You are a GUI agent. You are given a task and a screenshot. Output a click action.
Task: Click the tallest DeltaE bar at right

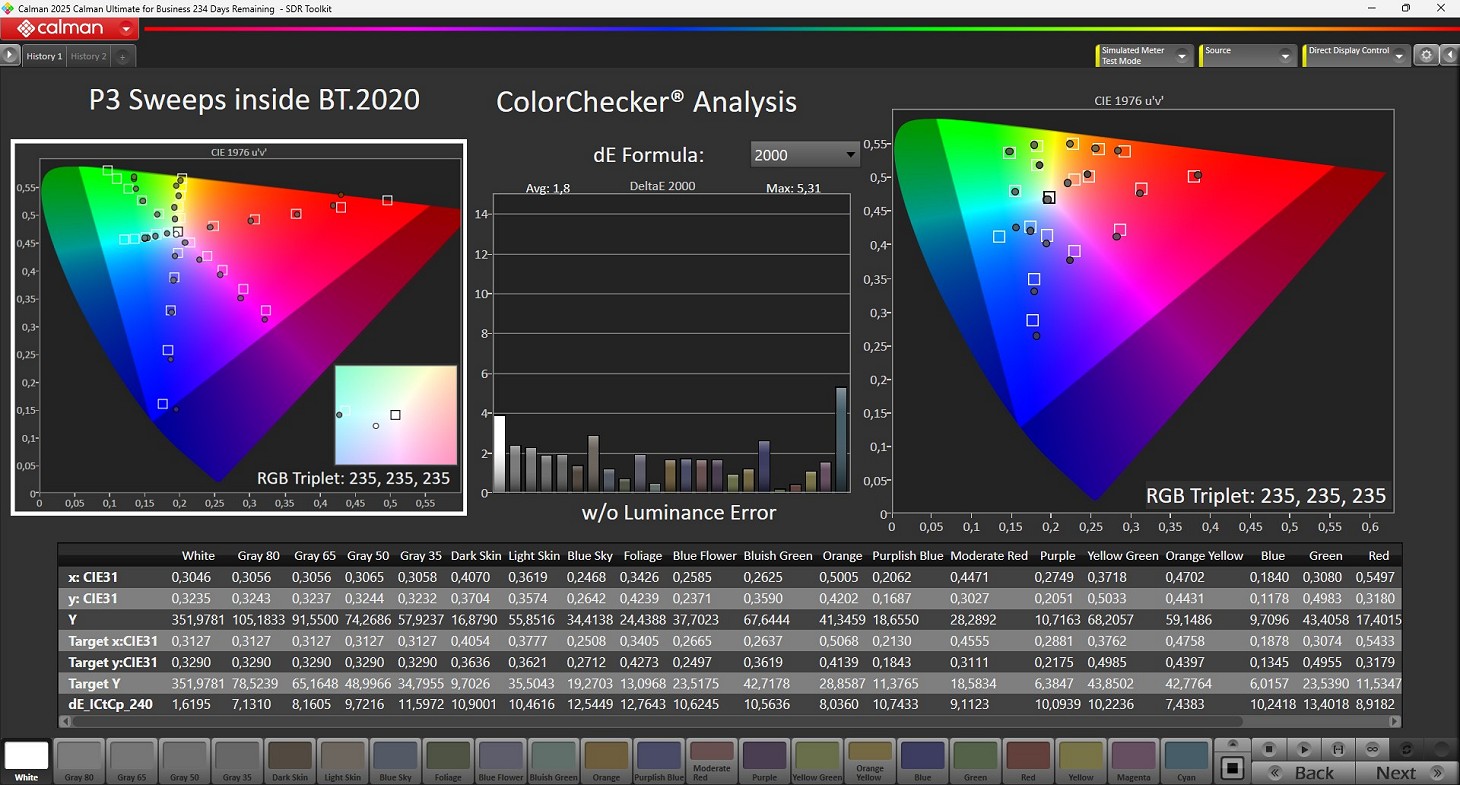pos(841,439)
